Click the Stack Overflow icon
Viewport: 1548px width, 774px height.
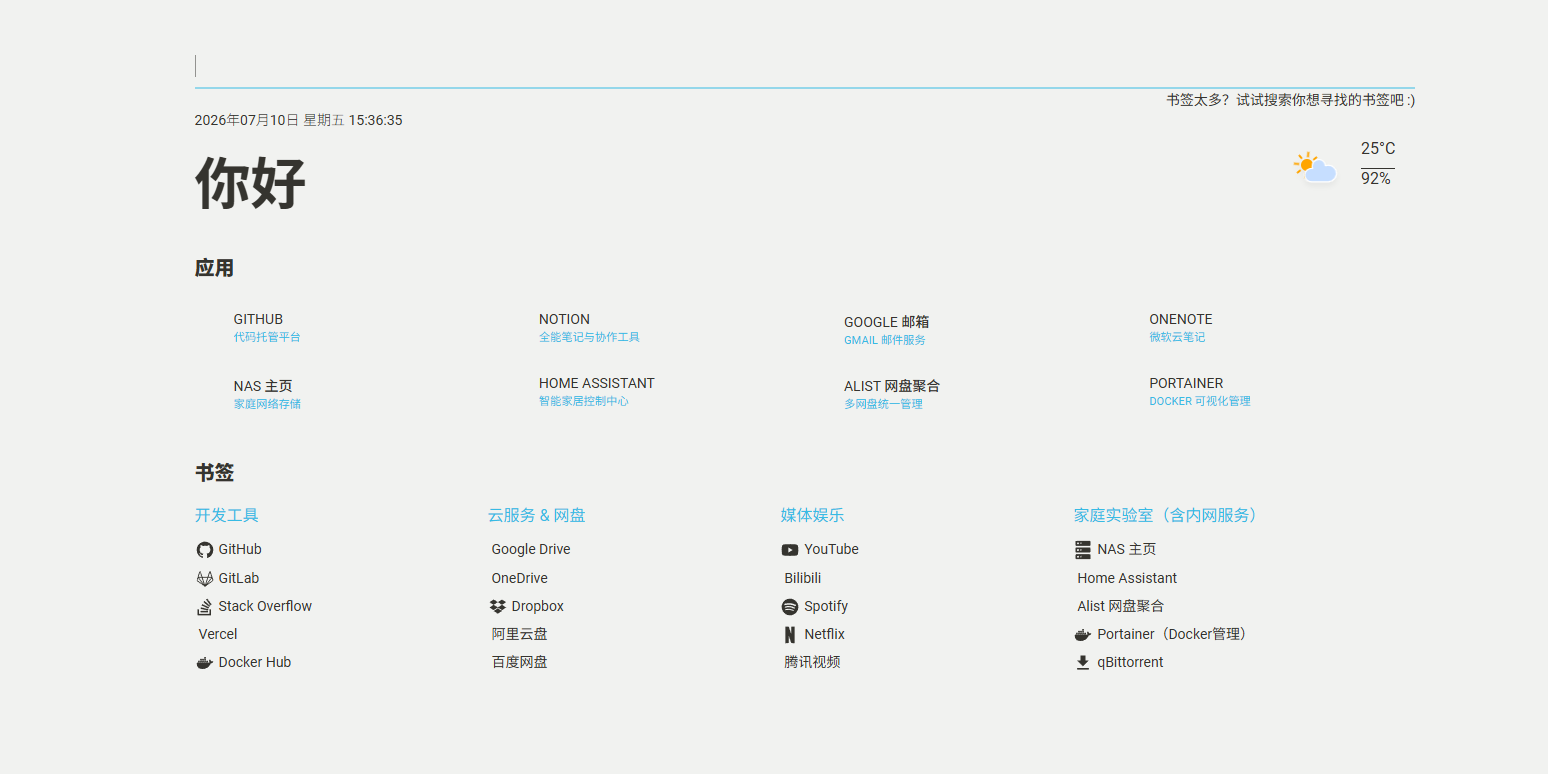click(205, 606)
